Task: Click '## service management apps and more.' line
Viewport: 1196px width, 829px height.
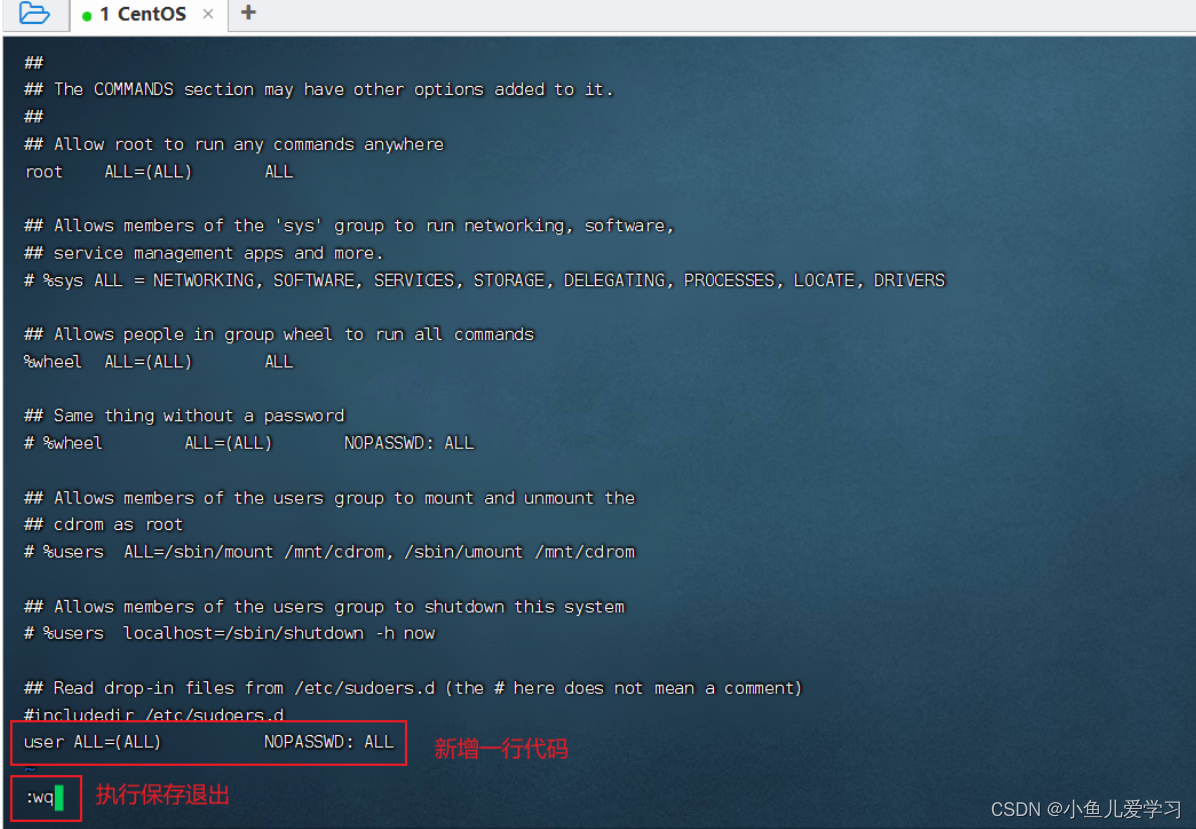Action: point(204,253)
